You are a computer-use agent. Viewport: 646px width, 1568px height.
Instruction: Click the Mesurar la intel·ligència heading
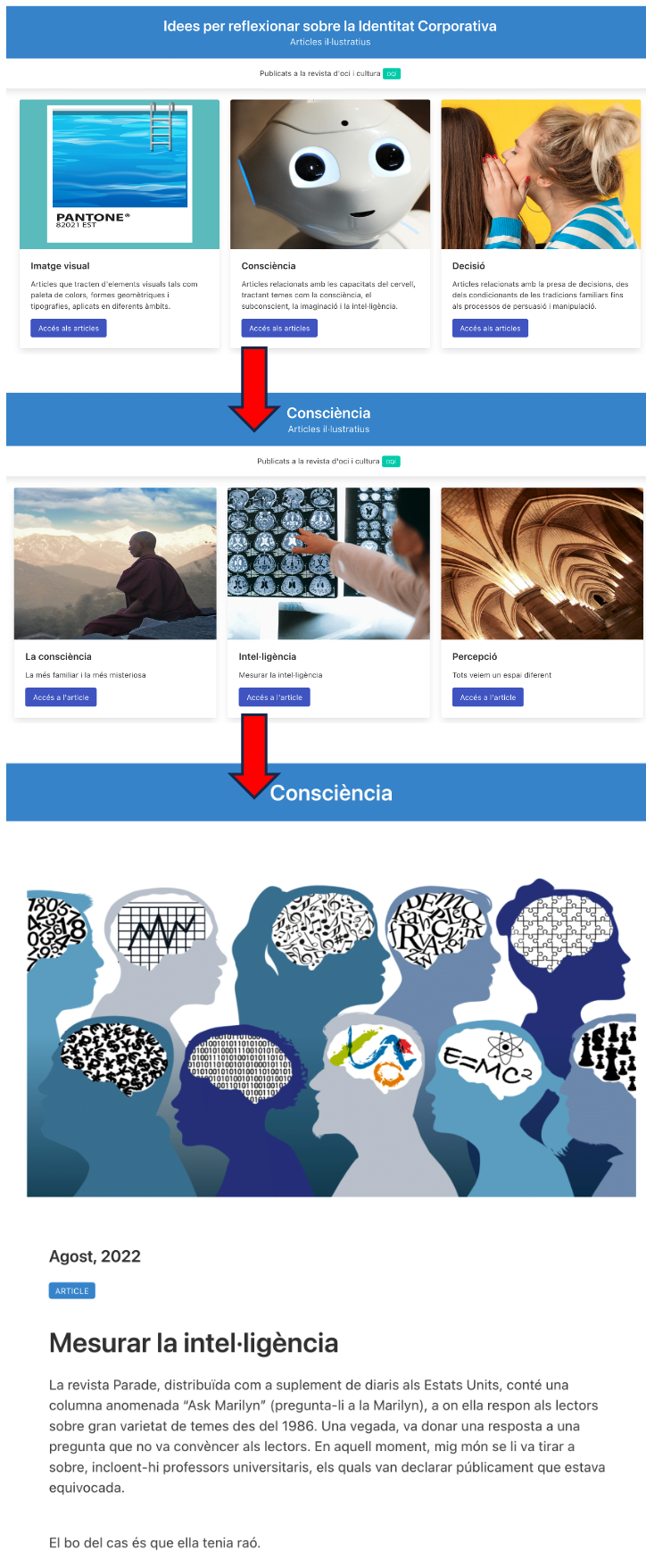tap(194, 1343)
